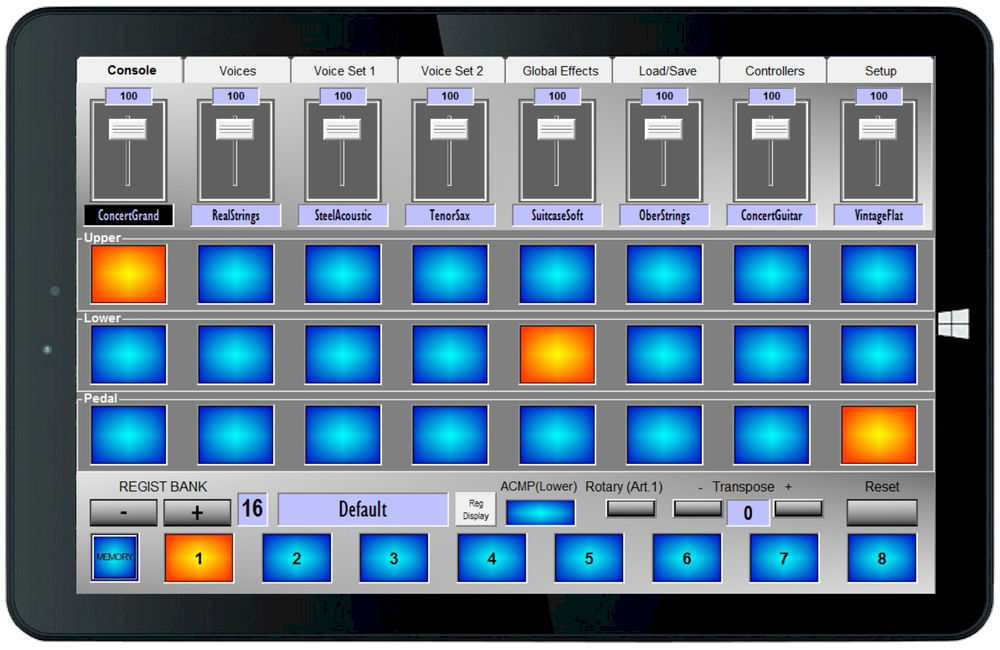Activate SteelAcoustic in the Lower row

(342, 353)
